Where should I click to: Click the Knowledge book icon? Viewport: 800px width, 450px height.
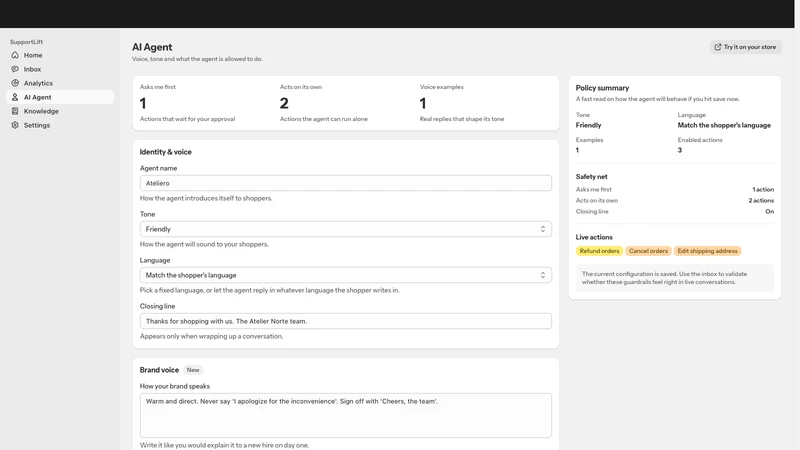(15, 111)
